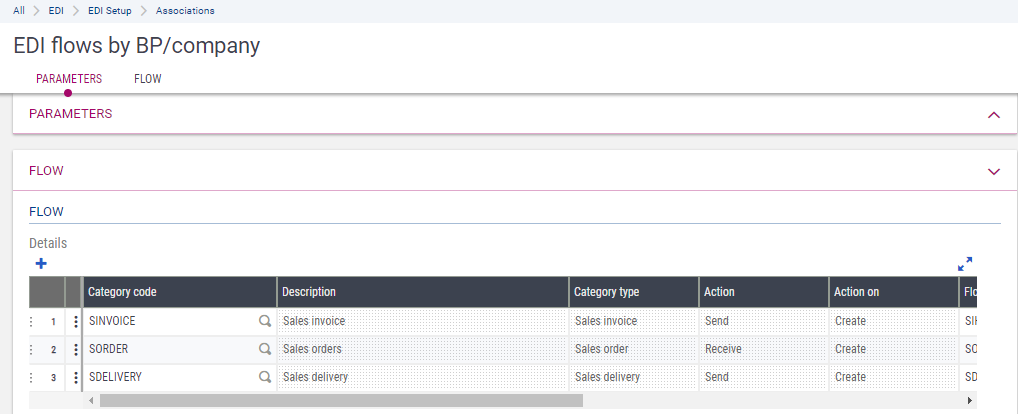Open lookup magnifier for SDELIVERY category code
This screenshot has width=1018, height=414.
(265, 377)
